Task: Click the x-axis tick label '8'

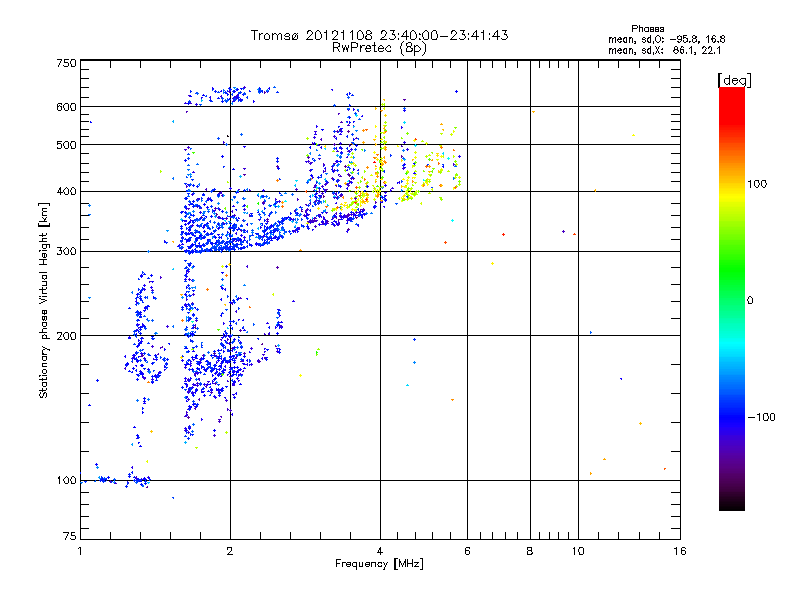Action: click(530, 551)
